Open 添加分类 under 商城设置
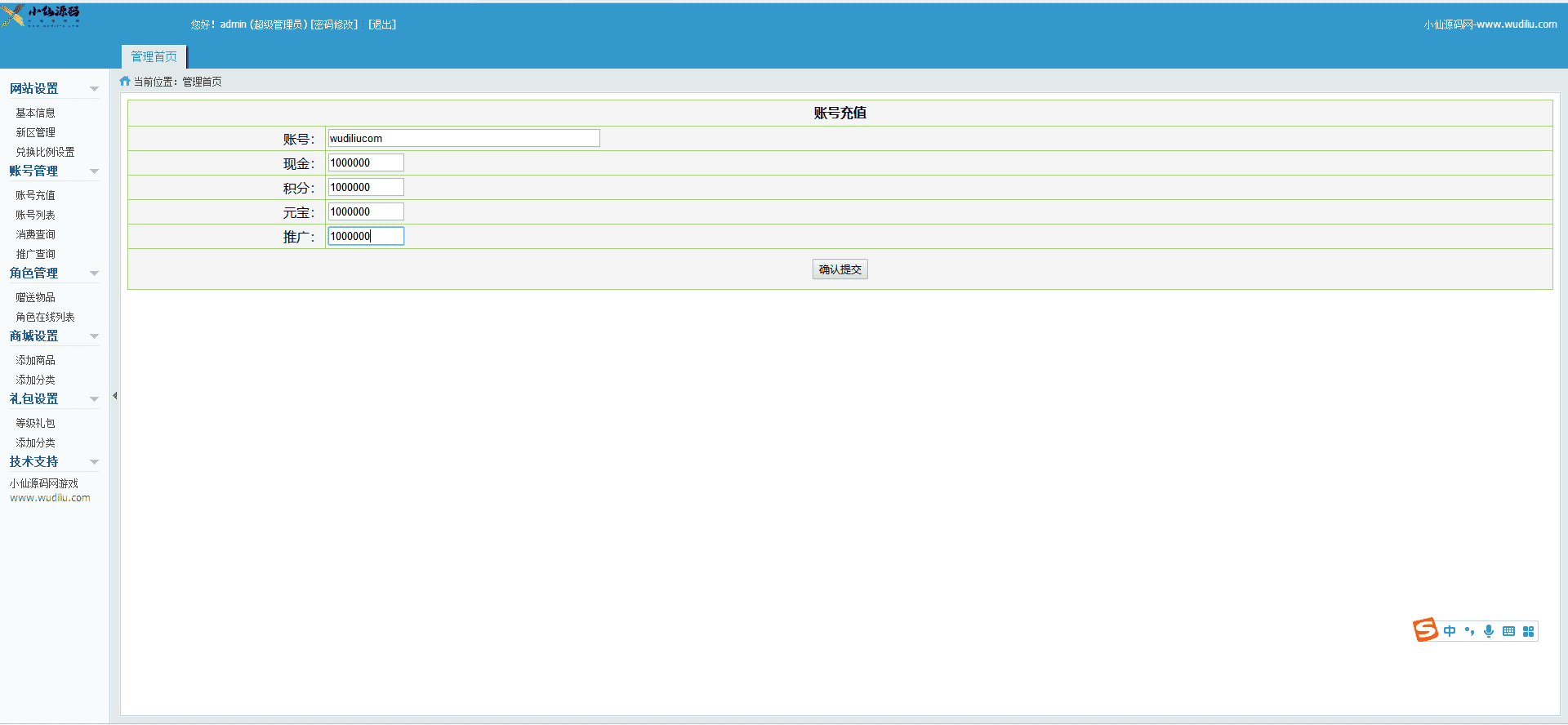Viewport: 1568px width, 725px height. [x=35, y=380]
